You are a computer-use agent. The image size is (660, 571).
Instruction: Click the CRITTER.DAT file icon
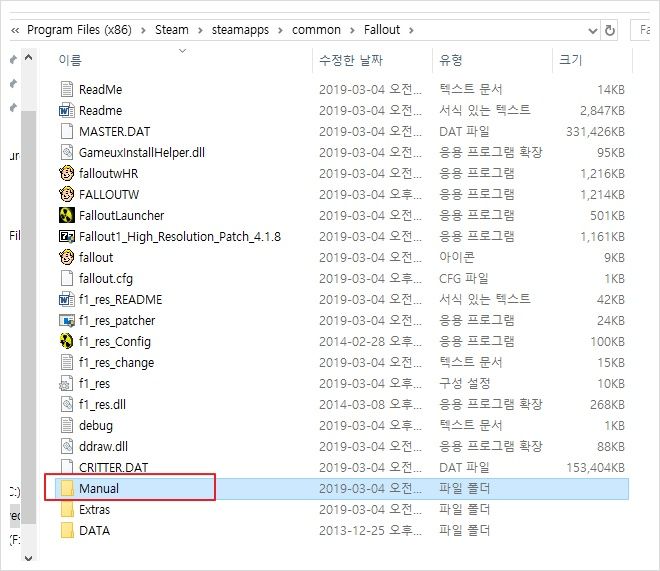tap(67, 466)
